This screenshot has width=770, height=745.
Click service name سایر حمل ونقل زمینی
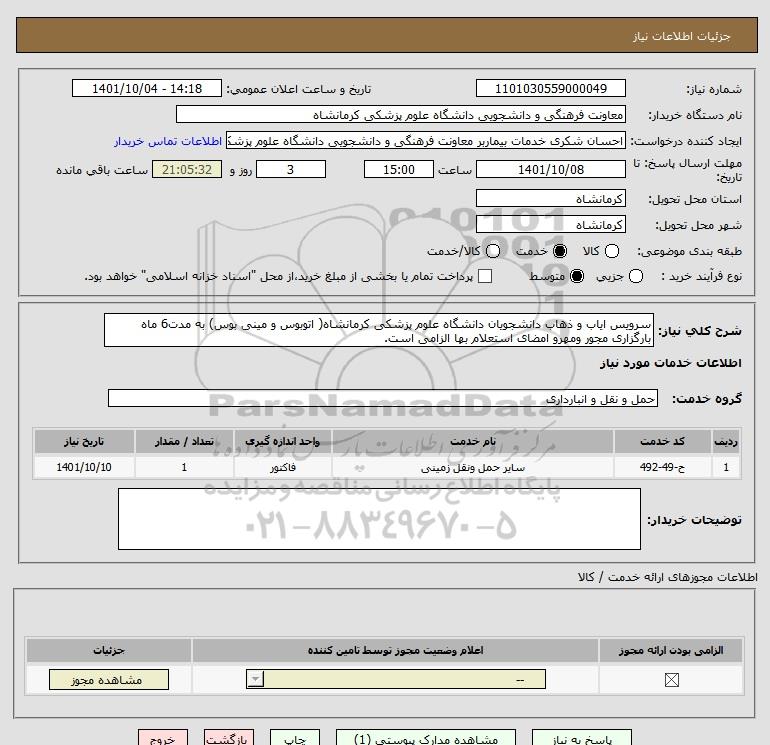tap(472, 467)
